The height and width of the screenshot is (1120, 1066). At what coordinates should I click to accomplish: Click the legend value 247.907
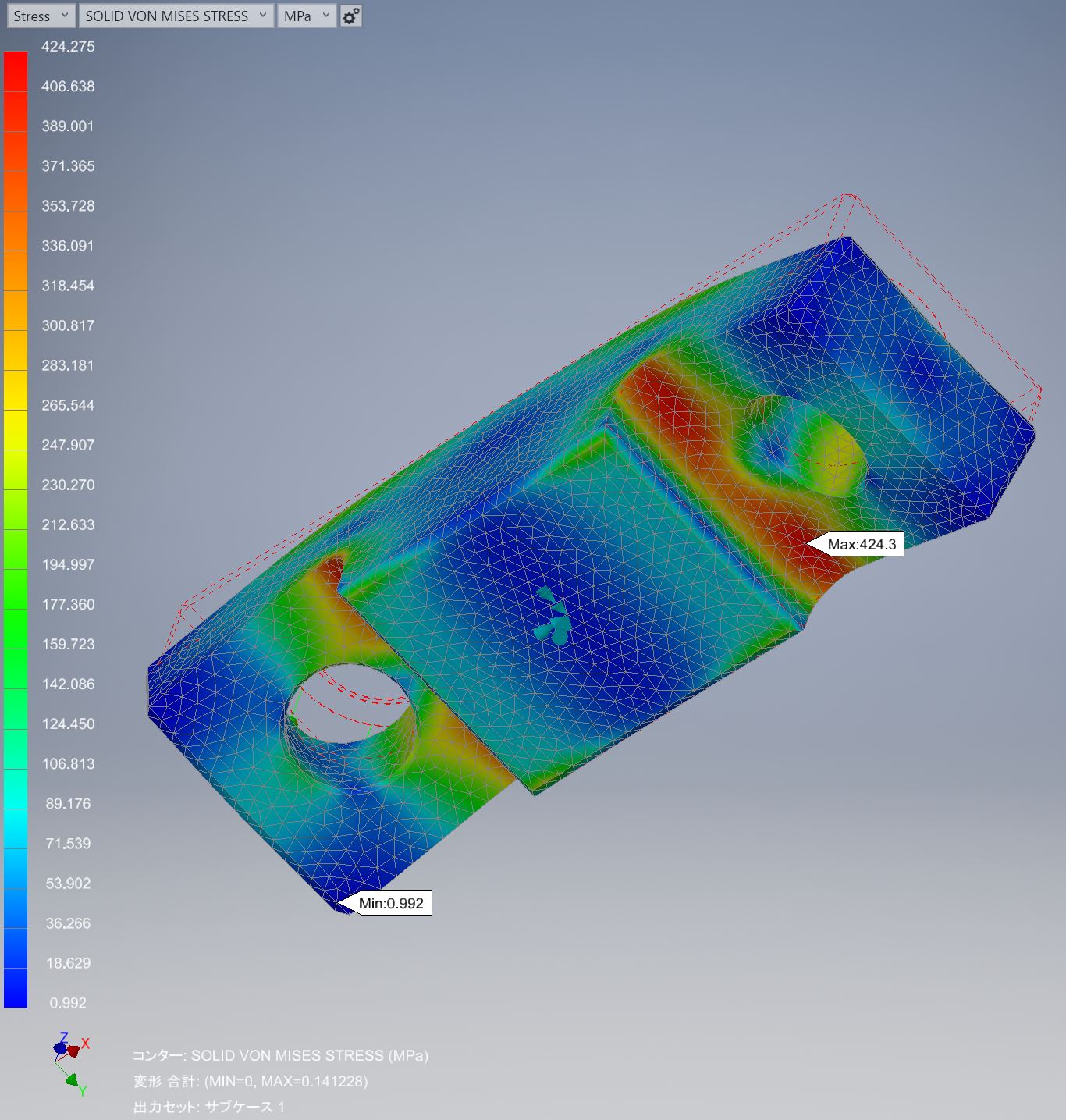click(x=68, y=445)
